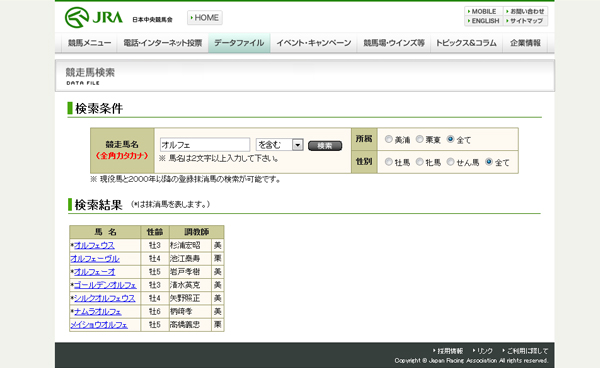Viewport: 600px width, 368px height.
Task: Open リンク footer link
Action: tap(483, 351)
